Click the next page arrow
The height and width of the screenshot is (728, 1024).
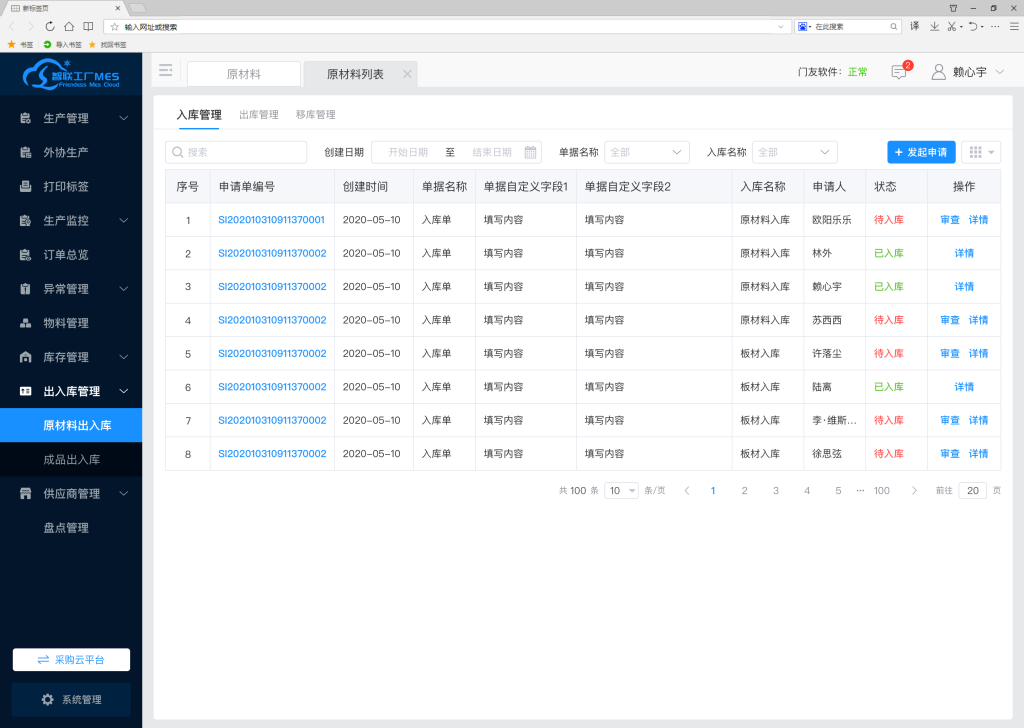click(914, 490)
